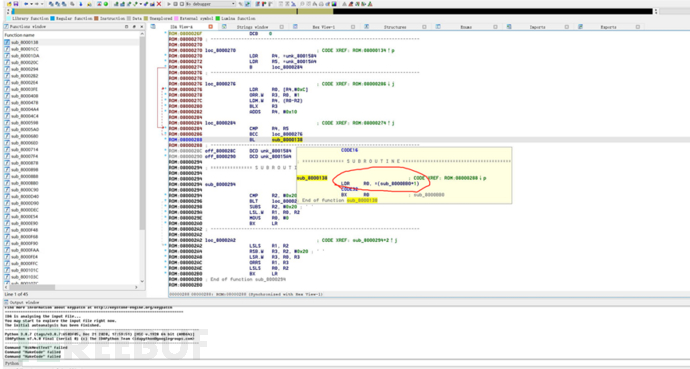Select sub_8000408 in the function list
Viewport: 690px width, 369px height.
tap(72, 96)
